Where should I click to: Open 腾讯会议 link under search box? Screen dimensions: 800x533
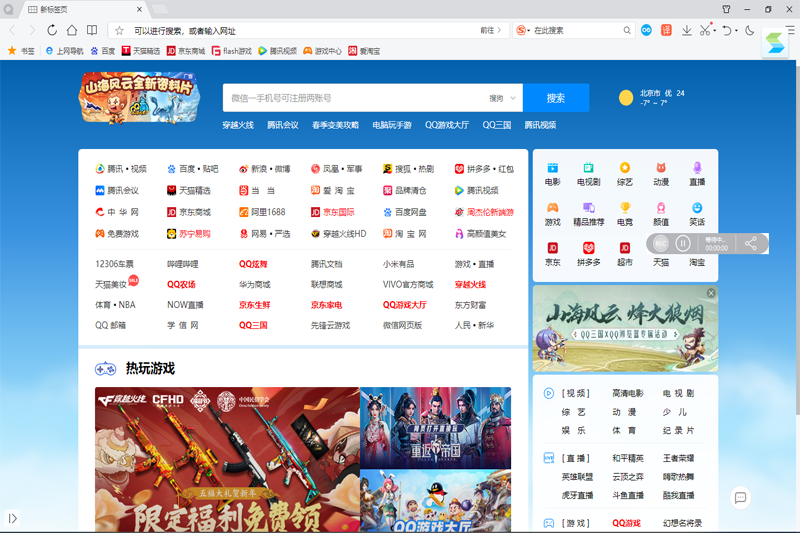point(283,125)
